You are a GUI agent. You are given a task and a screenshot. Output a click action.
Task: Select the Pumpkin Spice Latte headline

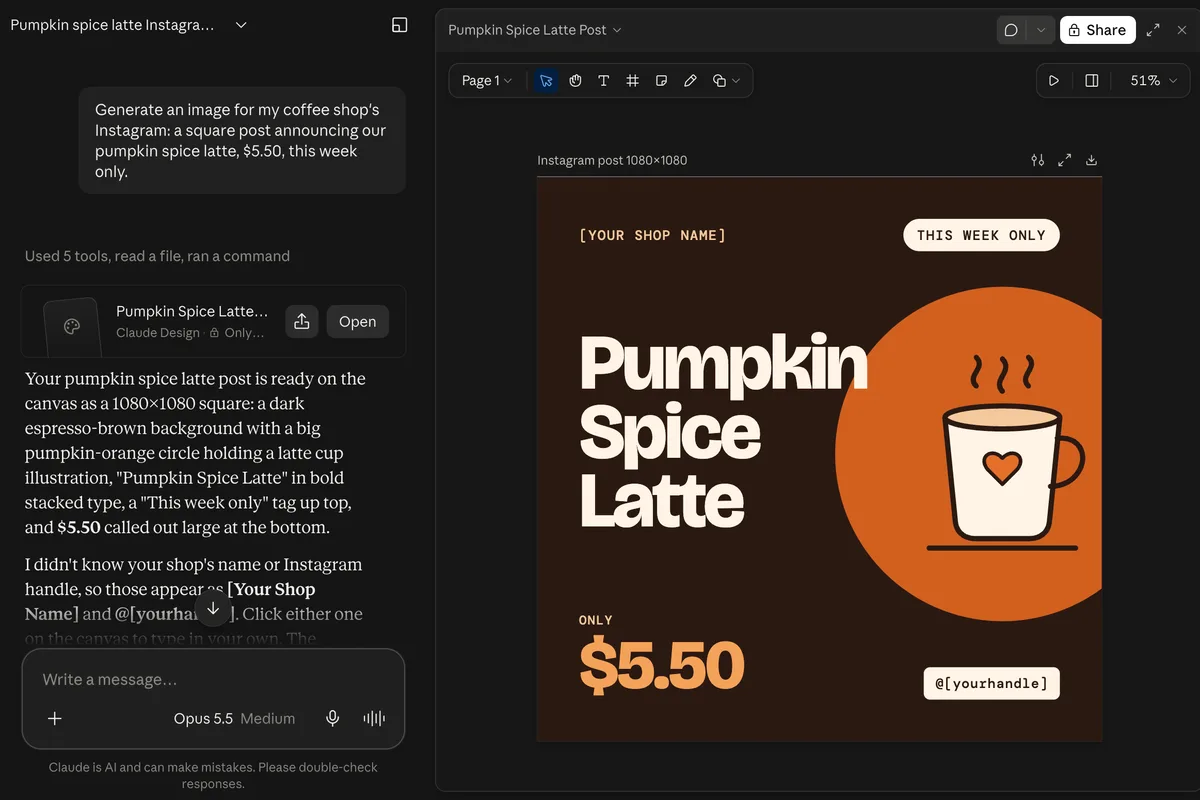pyautogui.click(x=723, y=431)
